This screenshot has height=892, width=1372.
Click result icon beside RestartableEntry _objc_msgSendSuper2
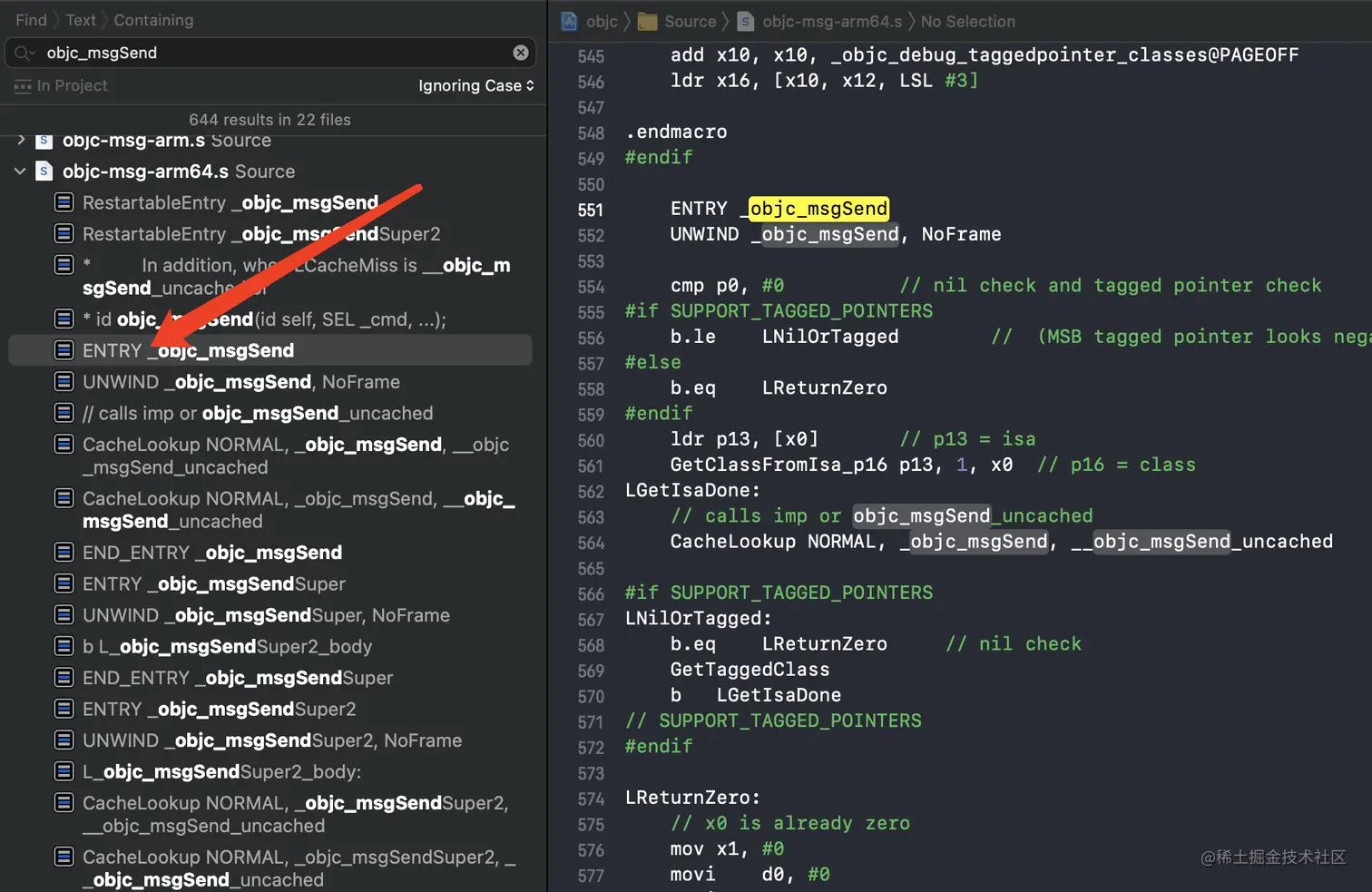click(x=64, y=233)
